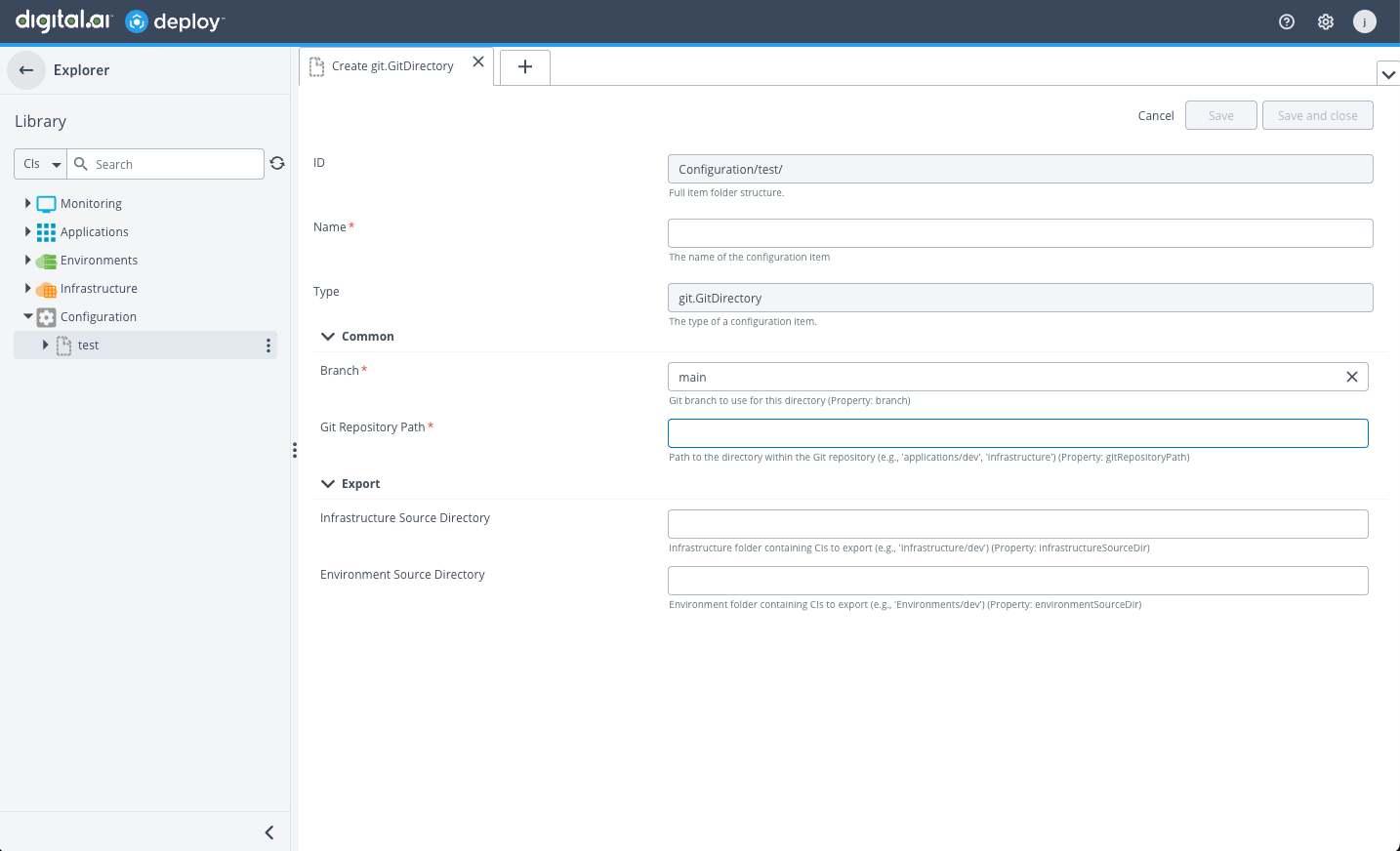Click the Cancel button

[1155, 115]
